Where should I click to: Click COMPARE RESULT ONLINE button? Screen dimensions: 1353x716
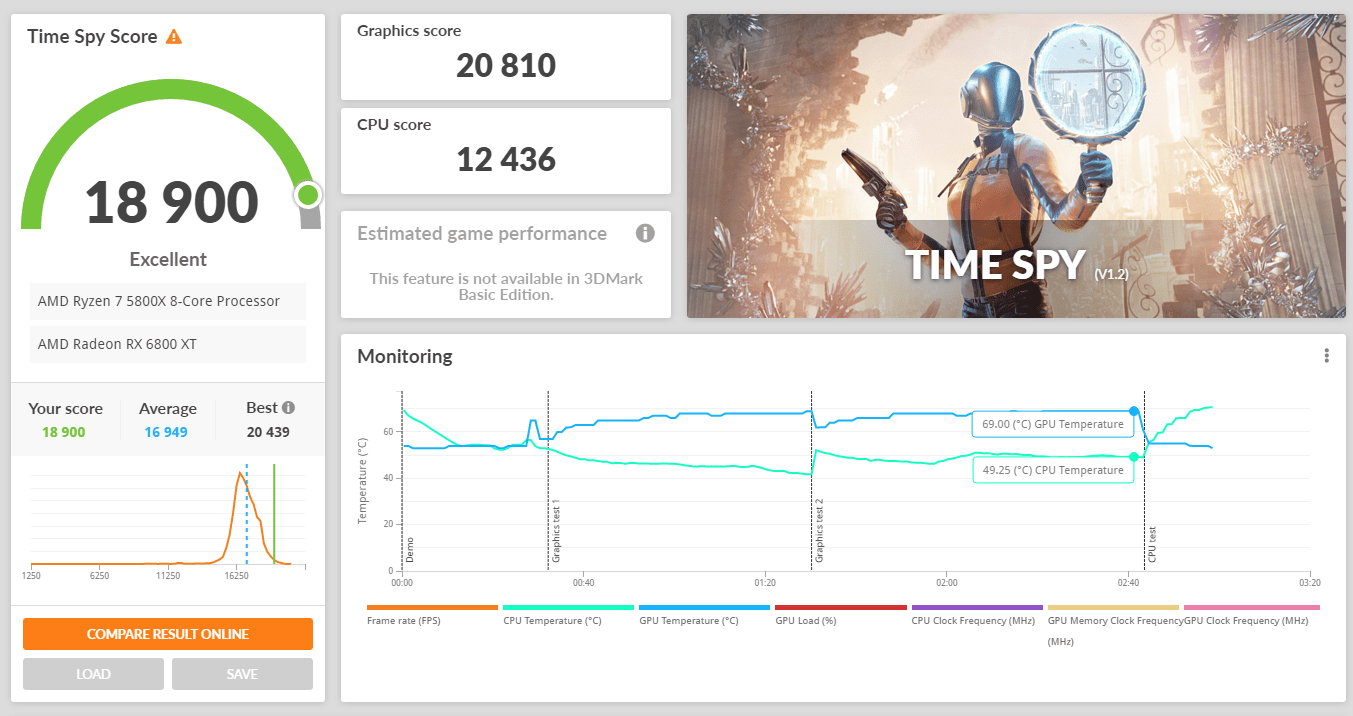point(168,634)
